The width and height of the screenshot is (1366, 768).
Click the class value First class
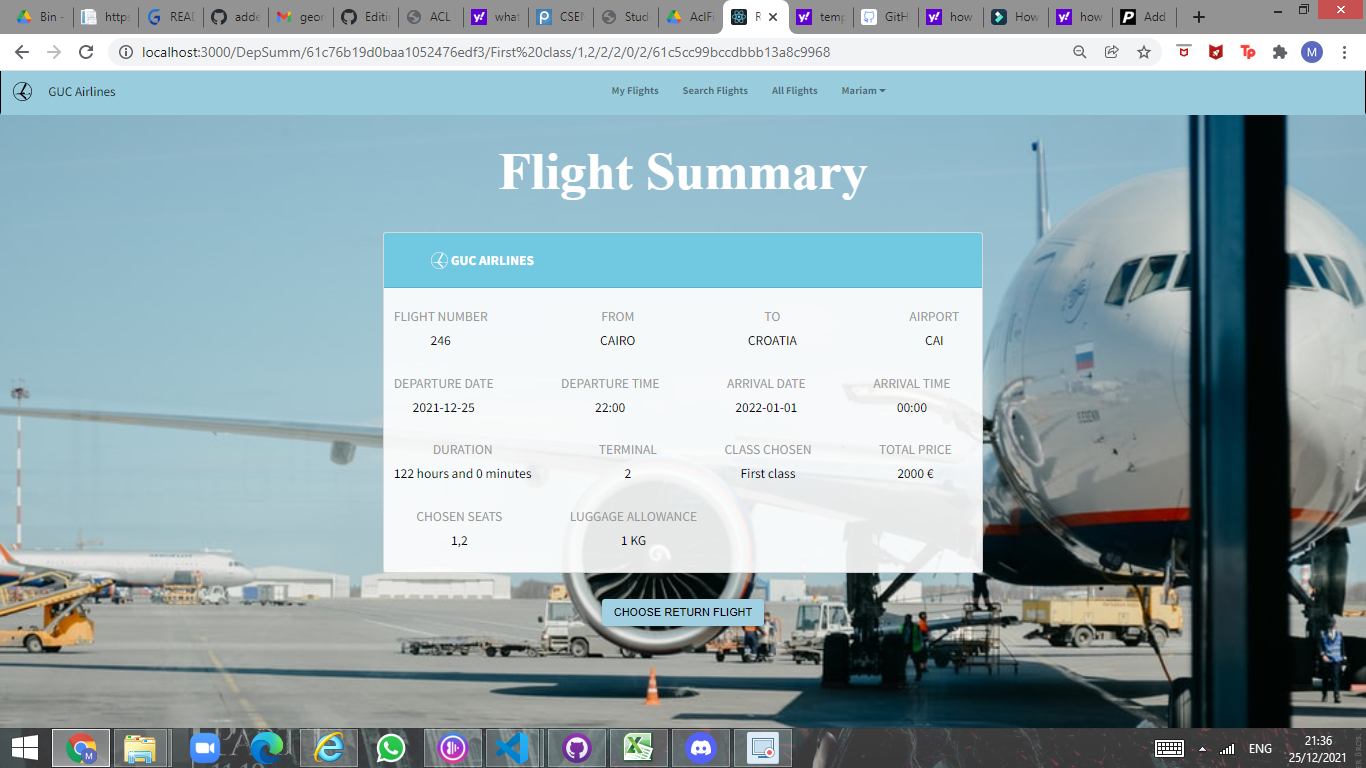click(x=768, y=474)
